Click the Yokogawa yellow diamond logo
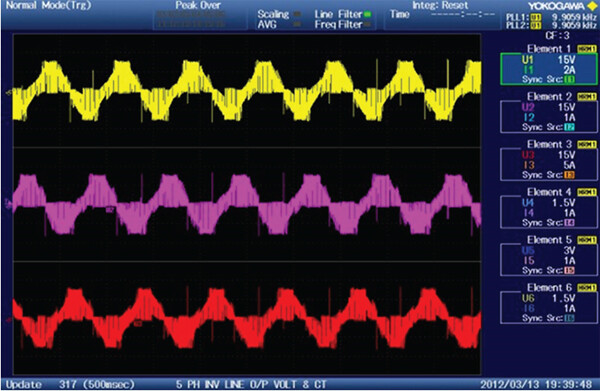The image size is (600, 391). (x=592, y=6)
